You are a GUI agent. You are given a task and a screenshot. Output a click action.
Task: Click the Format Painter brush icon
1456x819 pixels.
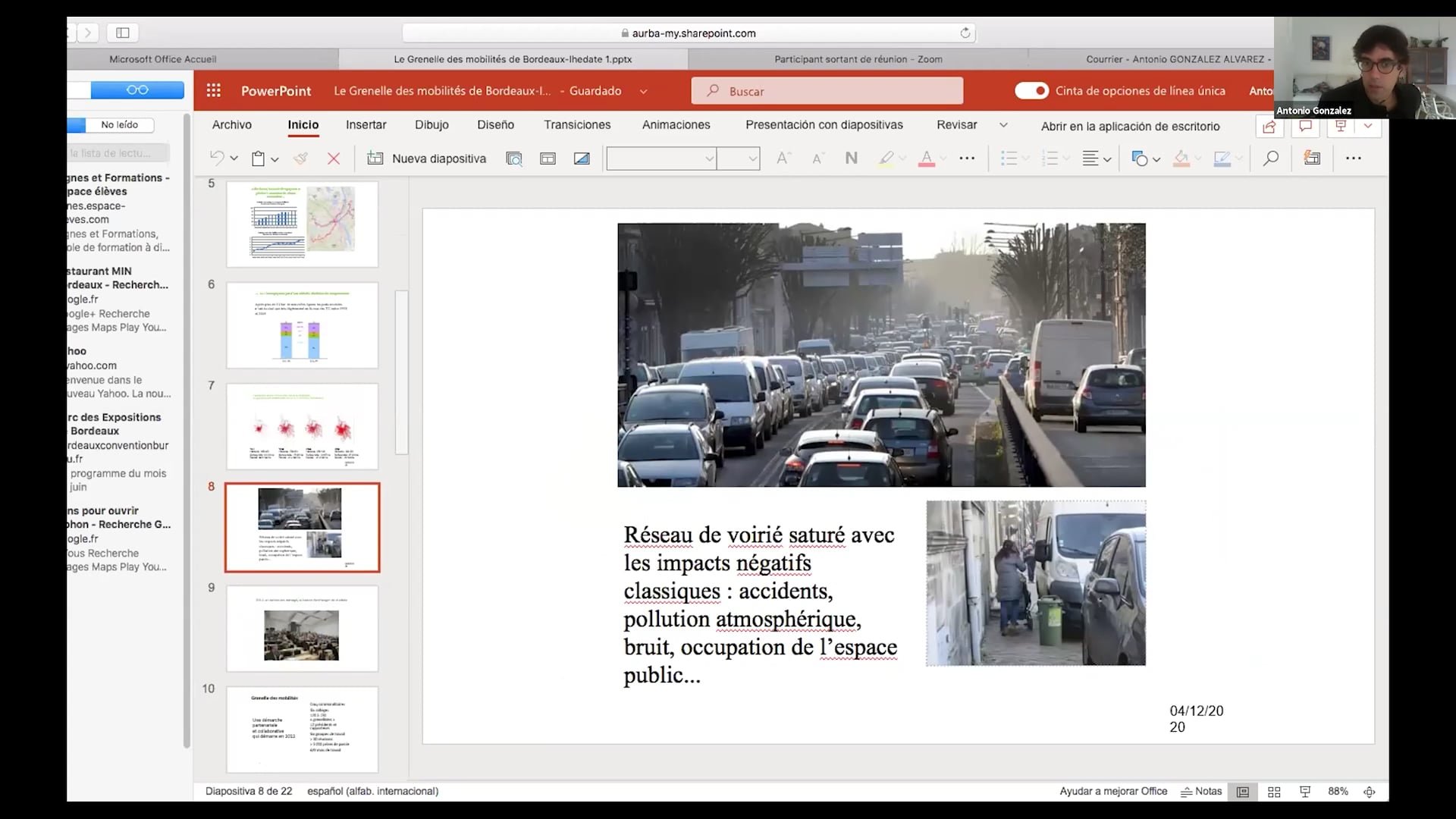point(301,158)
